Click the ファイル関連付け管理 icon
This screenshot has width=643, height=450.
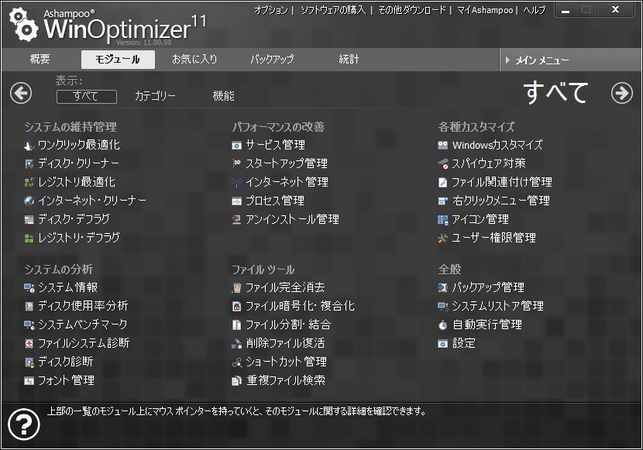click(443, 182)
